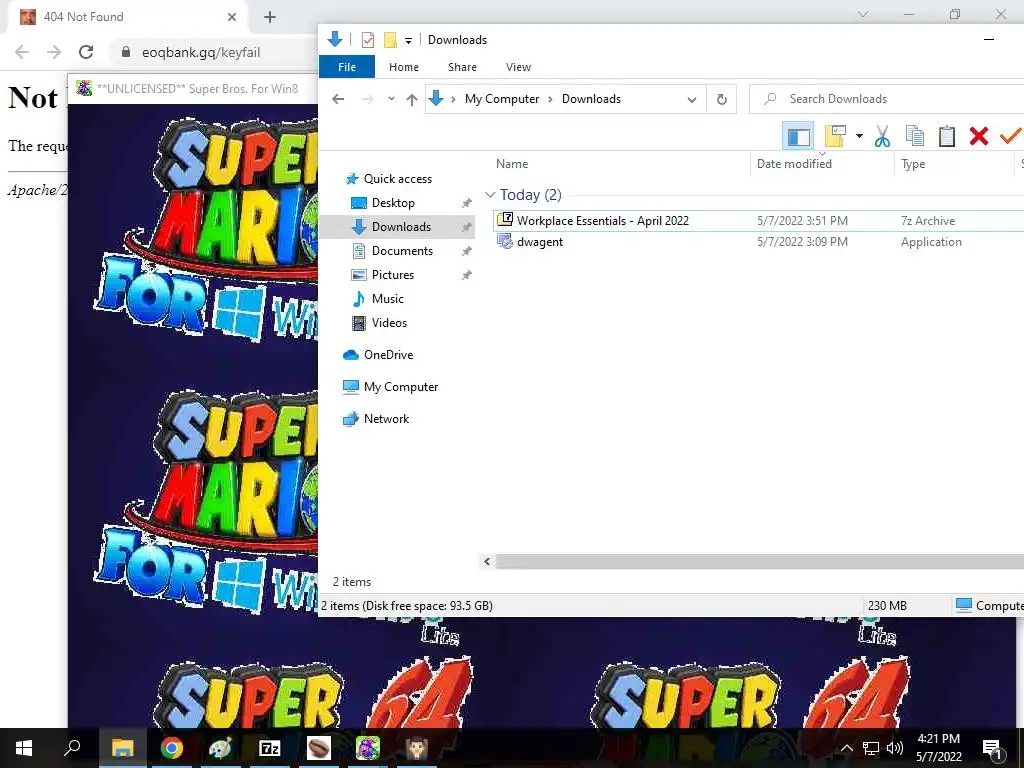Open Documents in navigation pane

point(402,251)
